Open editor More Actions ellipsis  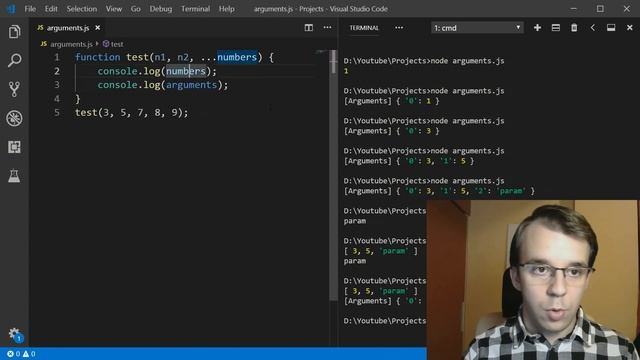[x=327, y=27]
